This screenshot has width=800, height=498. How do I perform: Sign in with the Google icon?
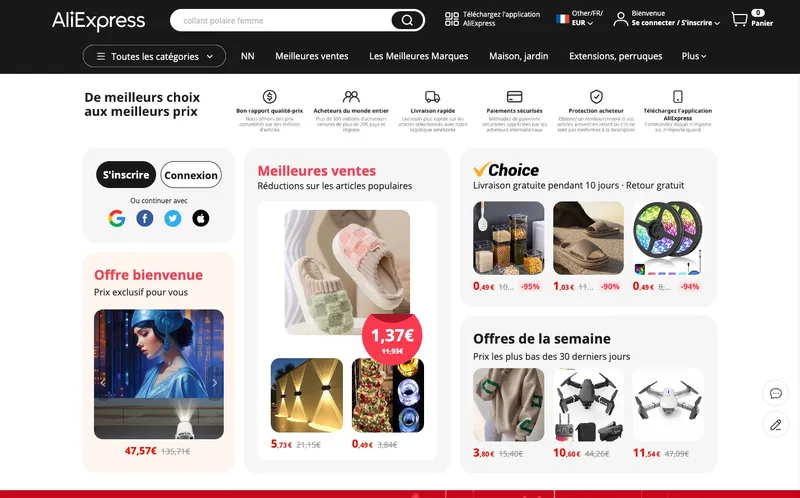(x=117, y=218)
